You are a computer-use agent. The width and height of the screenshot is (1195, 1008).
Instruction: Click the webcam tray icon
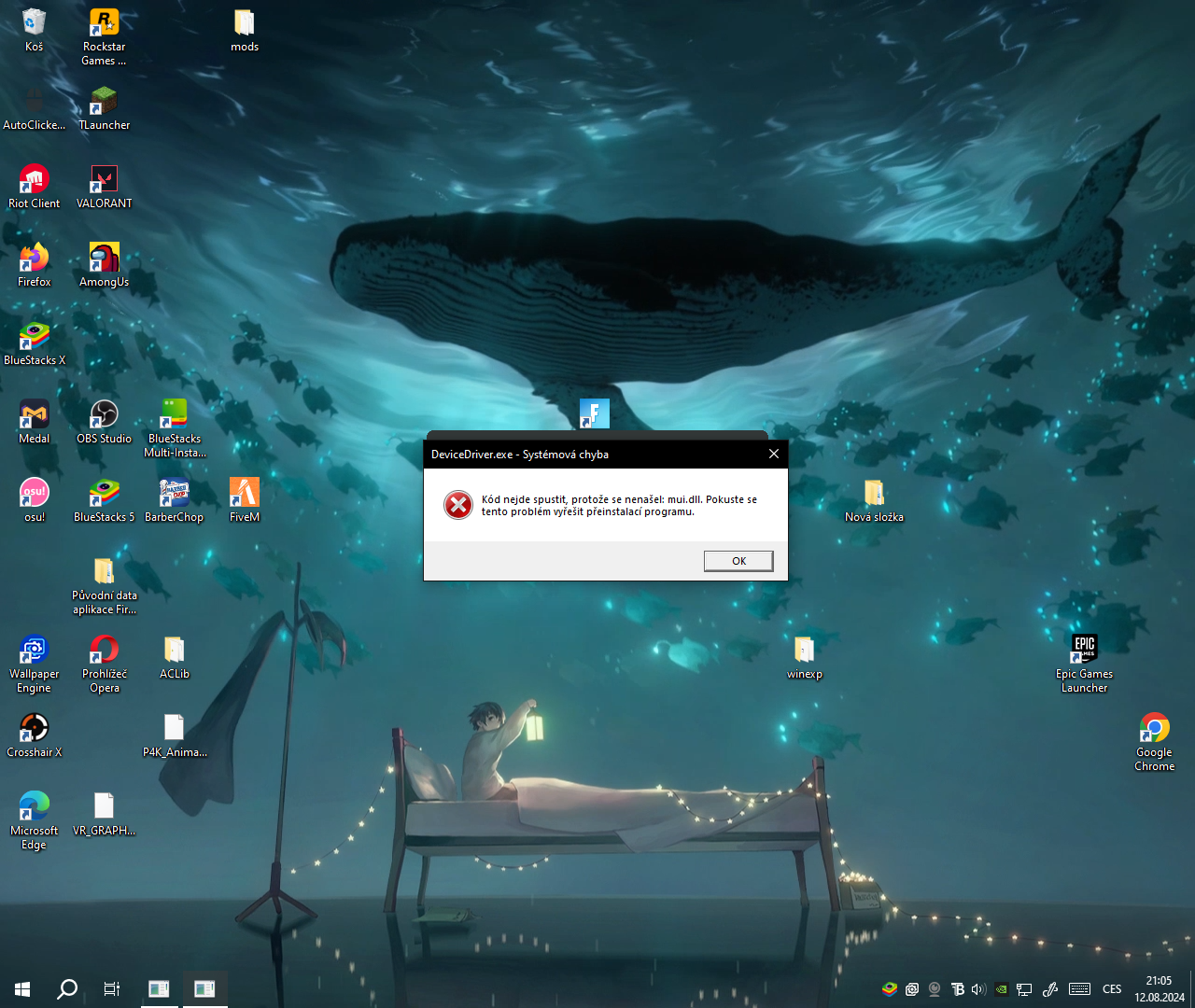[935, 989]
